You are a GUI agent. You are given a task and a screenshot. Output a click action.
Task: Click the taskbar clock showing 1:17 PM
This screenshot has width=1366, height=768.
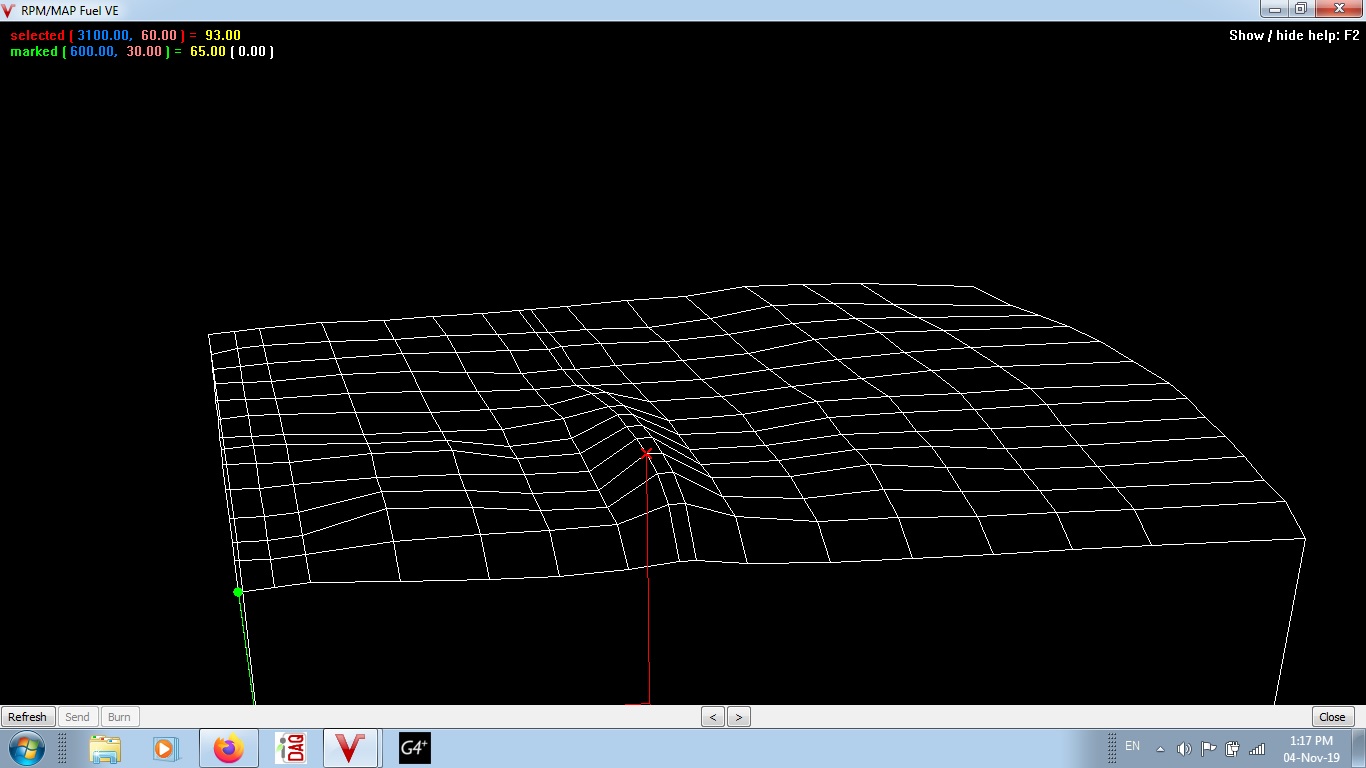coord(1311,749)
